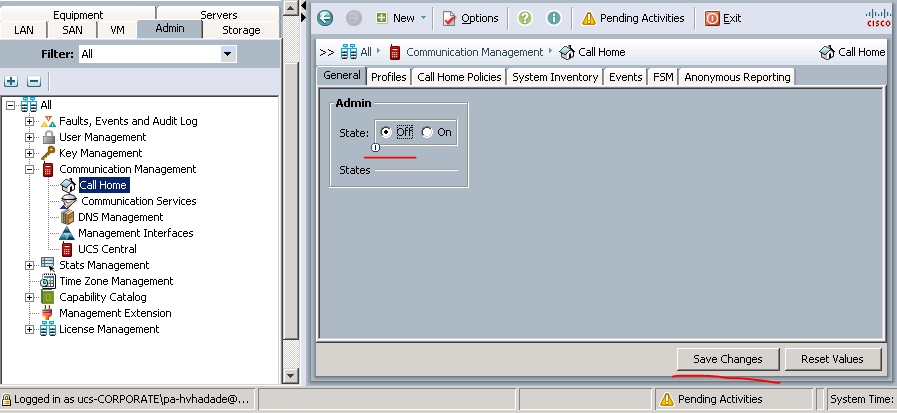The width and height of the screenshot is (897, 413).
Task: Click the greyed-out Forward arrow icon
Action: coord(354,18)
